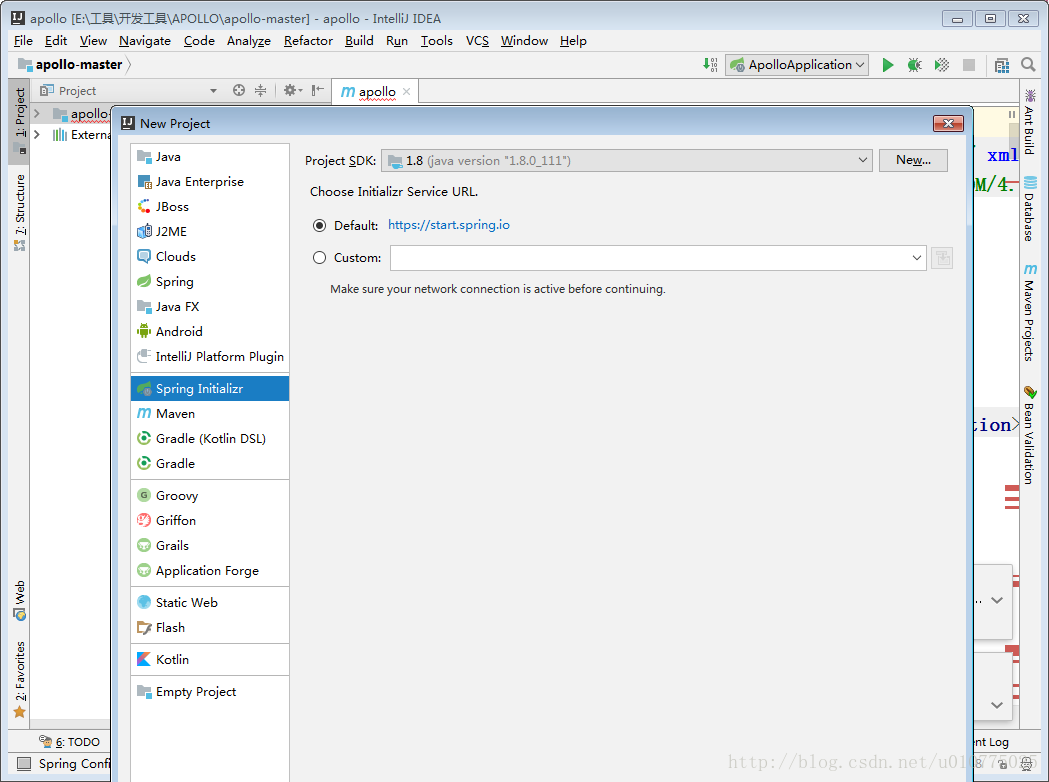Image resolution: width=1049 pixels, height=782 pixels.
Task: Select Static Web project type
Action: point(210,603)
